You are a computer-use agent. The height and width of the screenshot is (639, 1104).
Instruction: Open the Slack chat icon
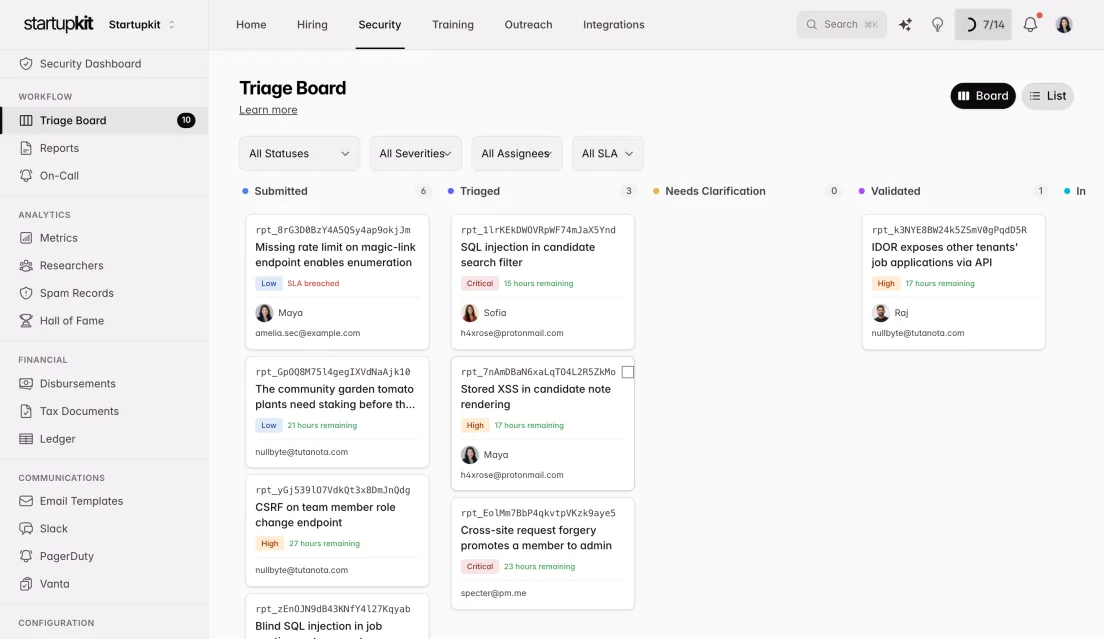click(x=26, y=529)
